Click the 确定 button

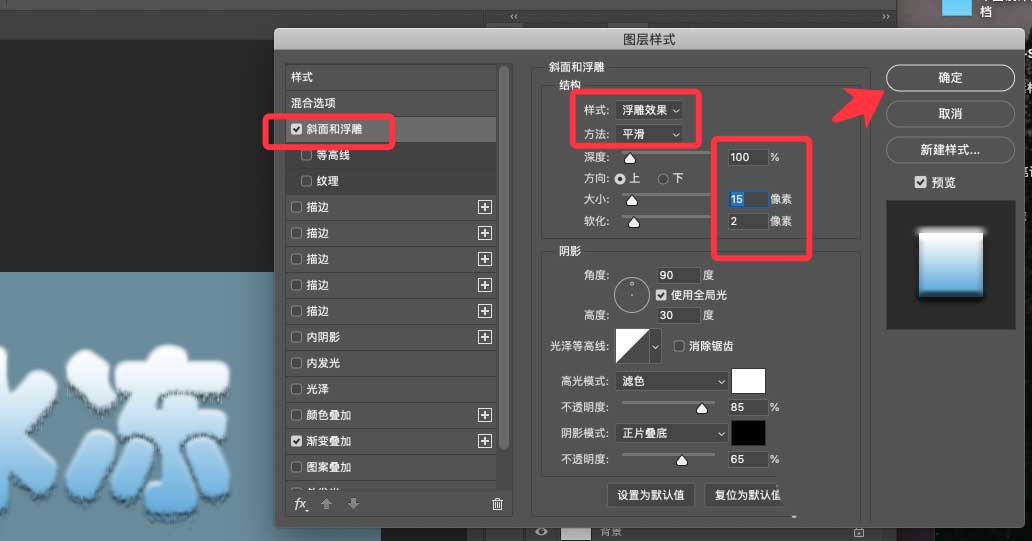949,78
